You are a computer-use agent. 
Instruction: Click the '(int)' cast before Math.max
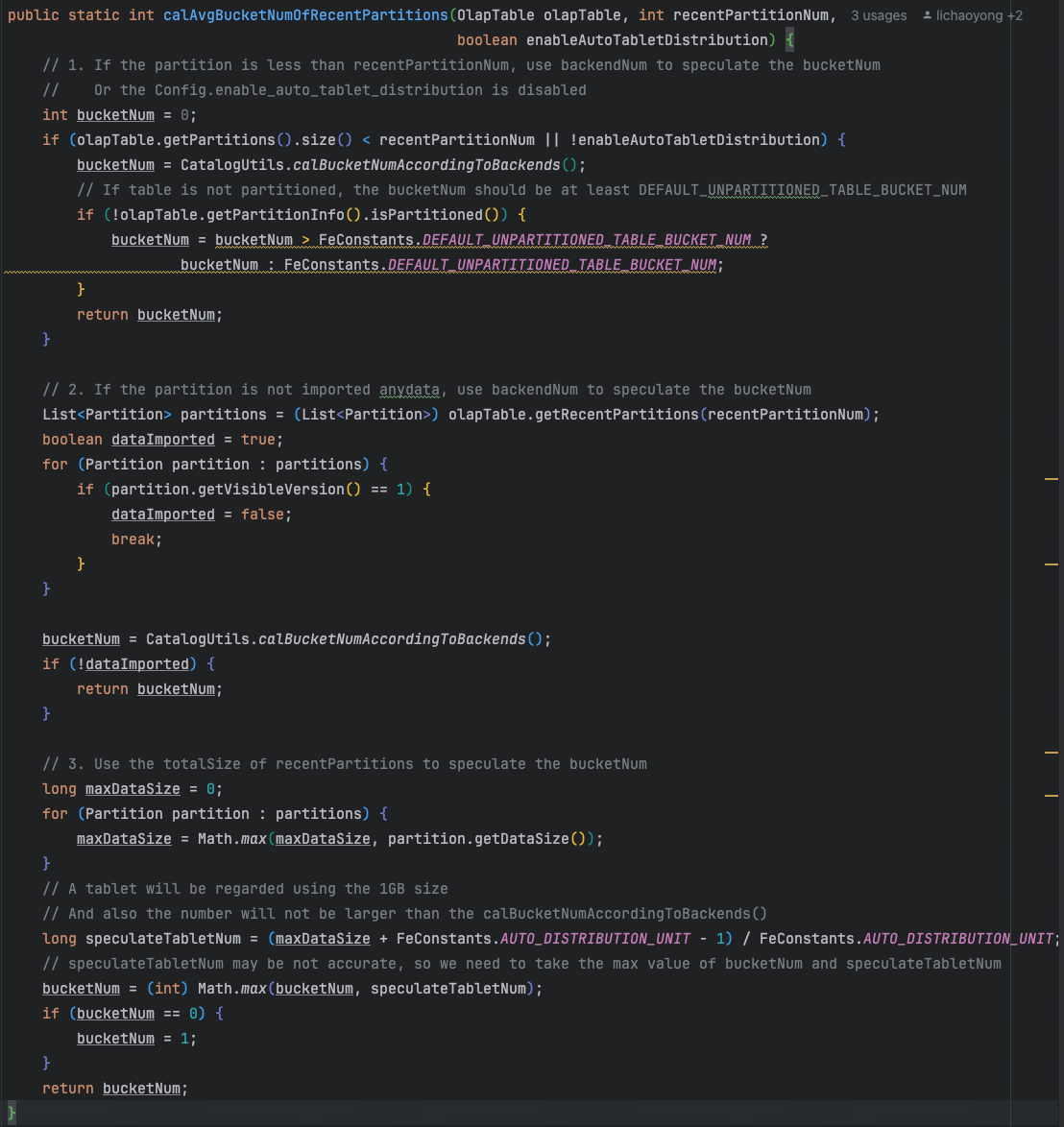click(x=167, y=989)
